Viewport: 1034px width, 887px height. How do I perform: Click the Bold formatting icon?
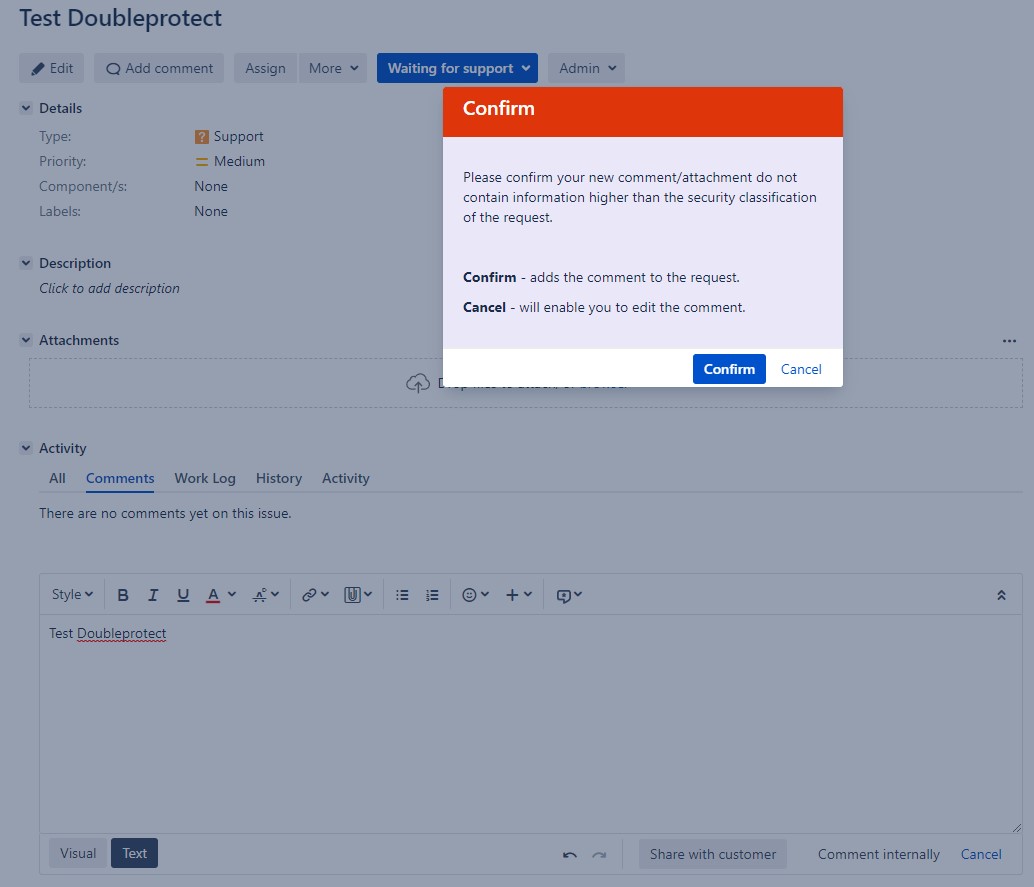pos(123,595)
